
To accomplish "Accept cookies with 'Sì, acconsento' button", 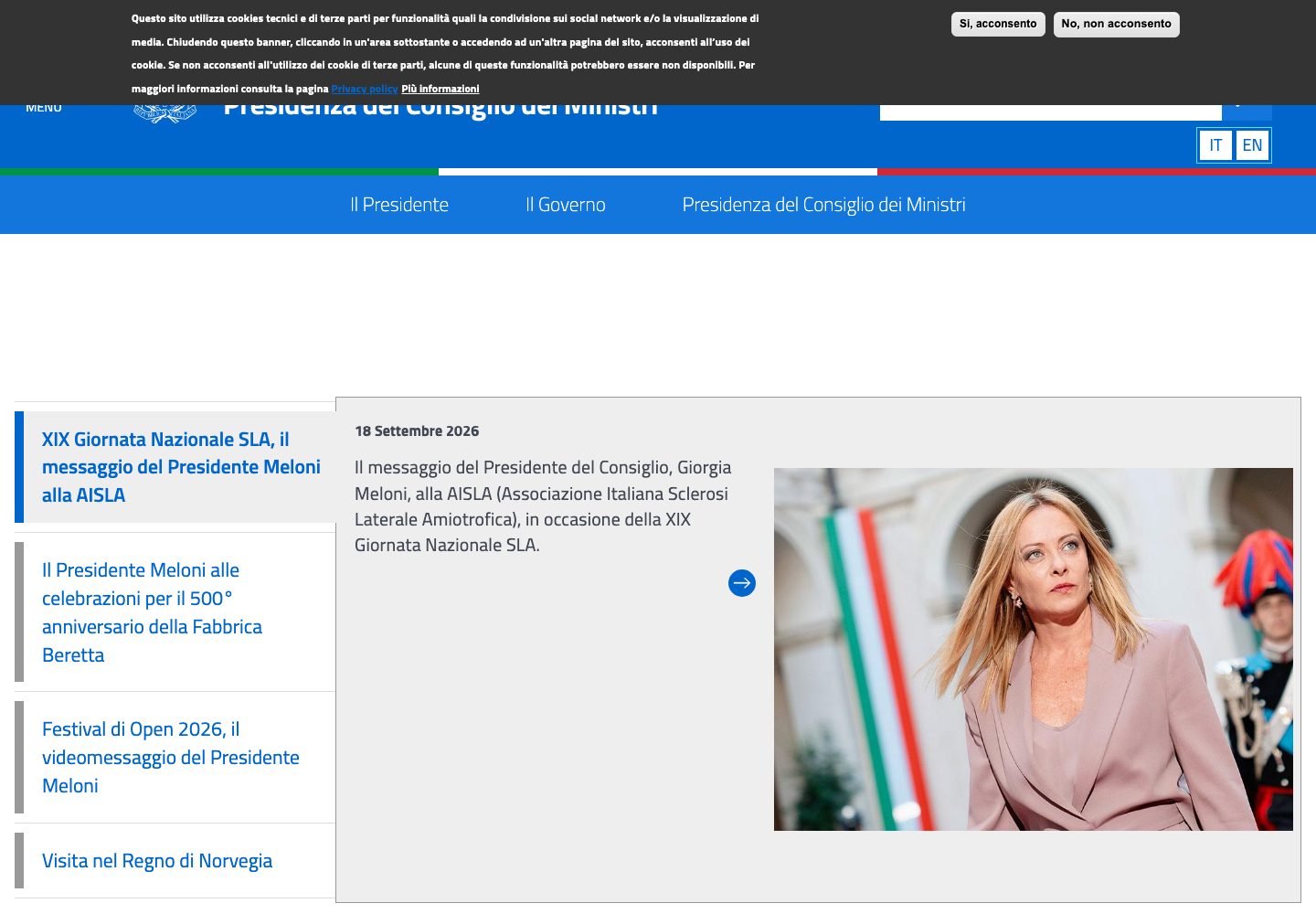I will pos(998,25).
